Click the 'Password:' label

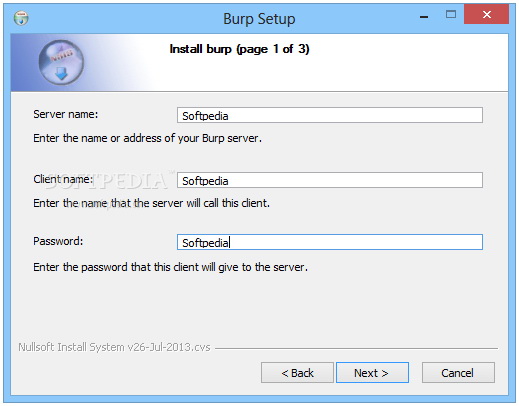point(58,241)
